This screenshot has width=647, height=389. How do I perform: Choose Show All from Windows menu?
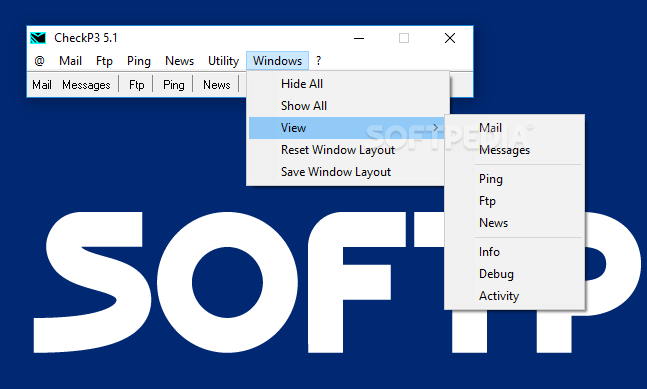pyautogui.click(x=347, y=106)
